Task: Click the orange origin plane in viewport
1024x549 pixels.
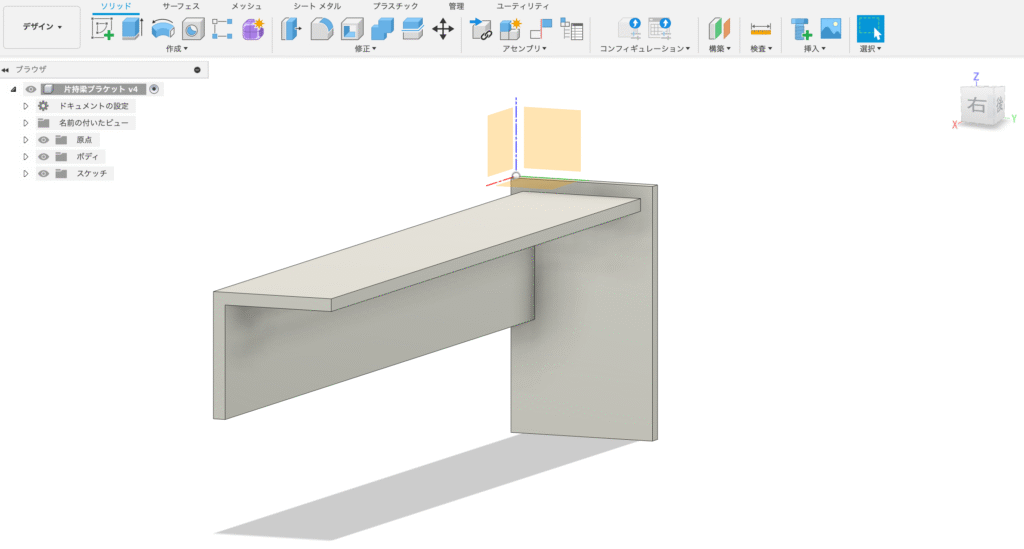Action: [551, 138]
